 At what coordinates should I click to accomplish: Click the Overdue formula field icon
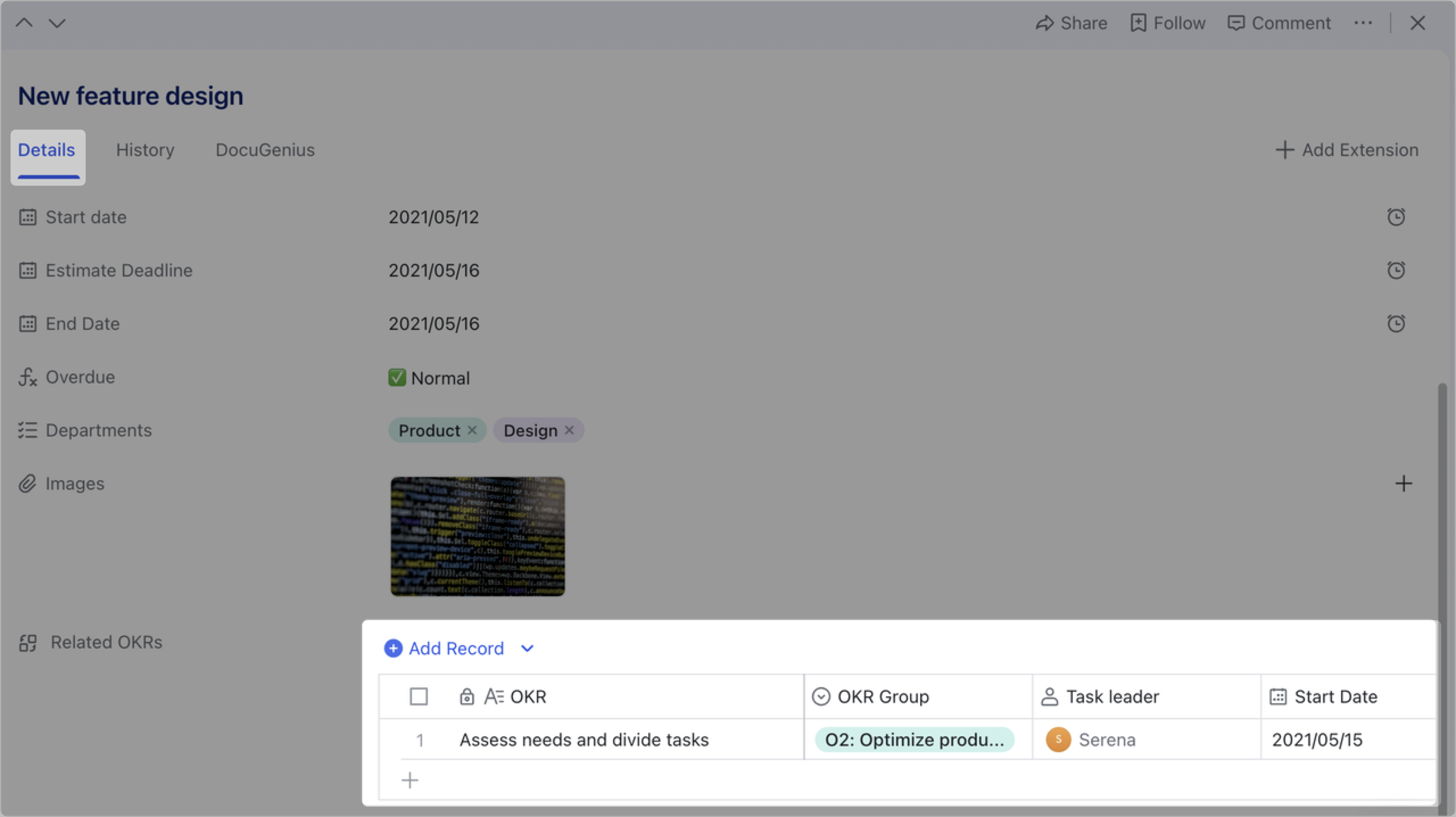pos(27,377)
